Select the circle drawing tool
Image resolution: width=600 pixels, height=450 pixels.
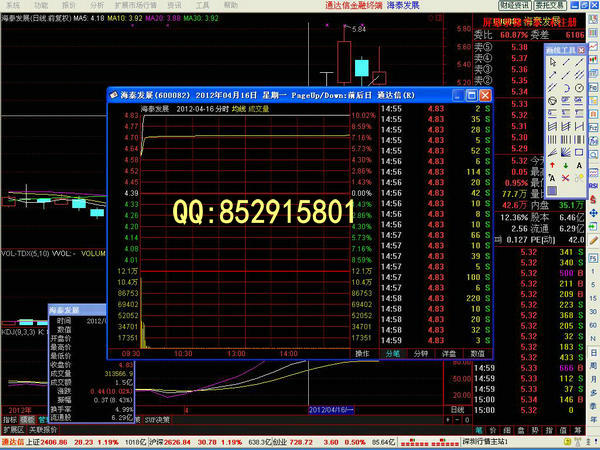(x=579, y=88)
